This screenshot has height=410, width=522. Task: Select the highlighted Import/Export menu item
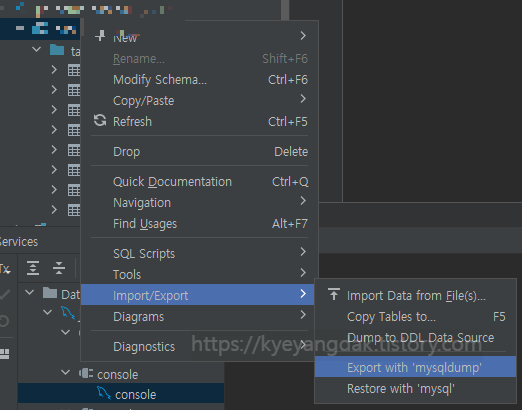click(197, 295)
